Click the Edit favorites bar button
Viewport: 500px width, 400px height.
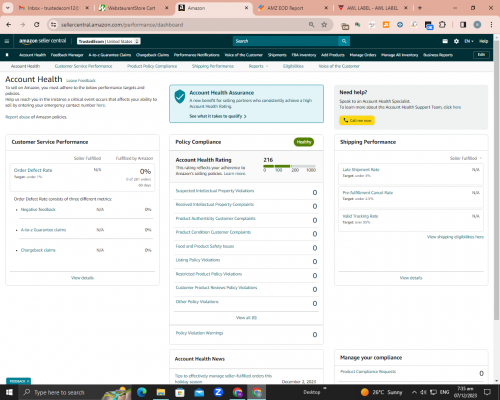pyautogui.click(x=481, y=55)
